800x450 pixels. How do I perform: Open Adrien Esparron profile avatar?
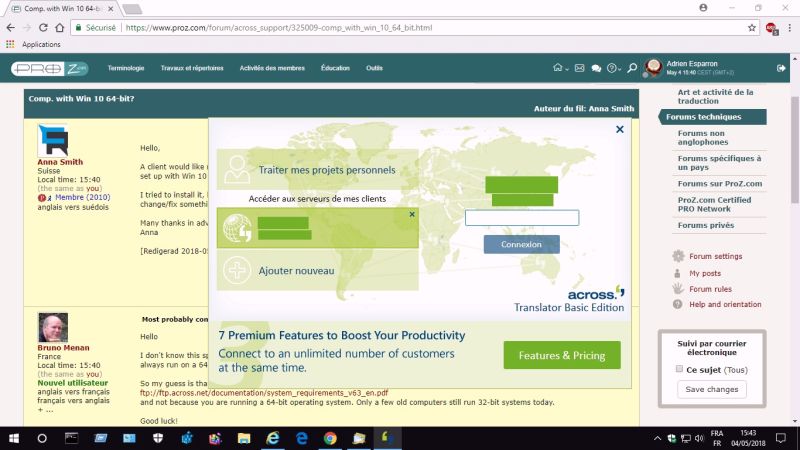click(653, 67)
